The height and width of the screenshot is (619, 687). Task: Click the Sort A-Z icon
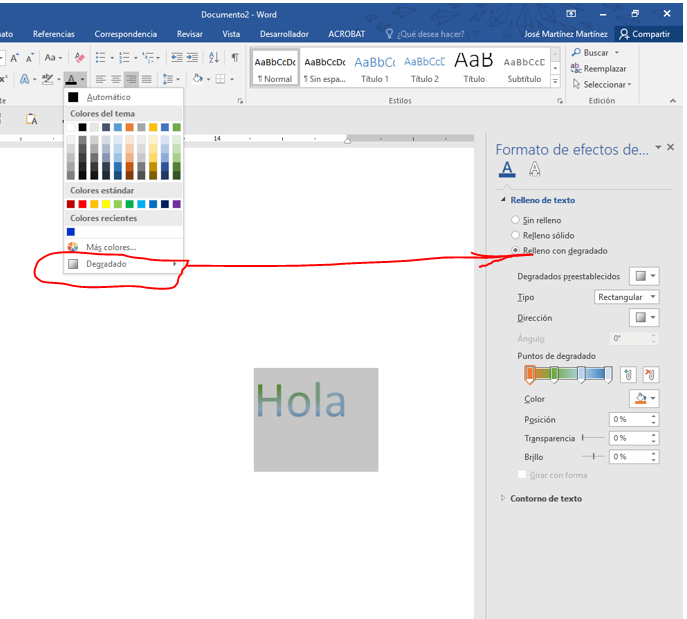(214, 57)
